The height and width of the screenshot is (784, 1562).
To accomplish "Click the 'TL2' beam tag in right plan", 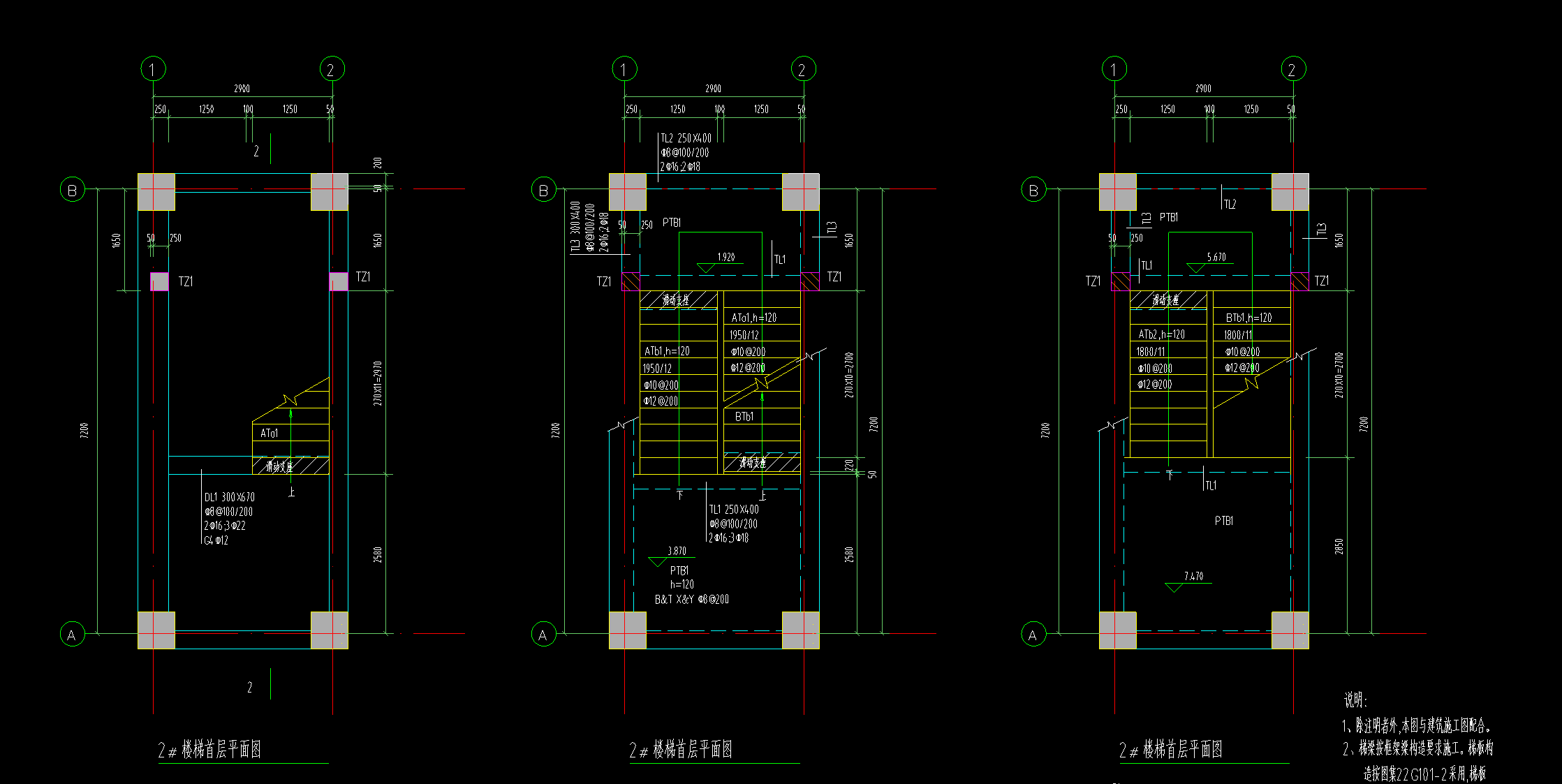I will pyautogui.click(x=1230, y=205).
